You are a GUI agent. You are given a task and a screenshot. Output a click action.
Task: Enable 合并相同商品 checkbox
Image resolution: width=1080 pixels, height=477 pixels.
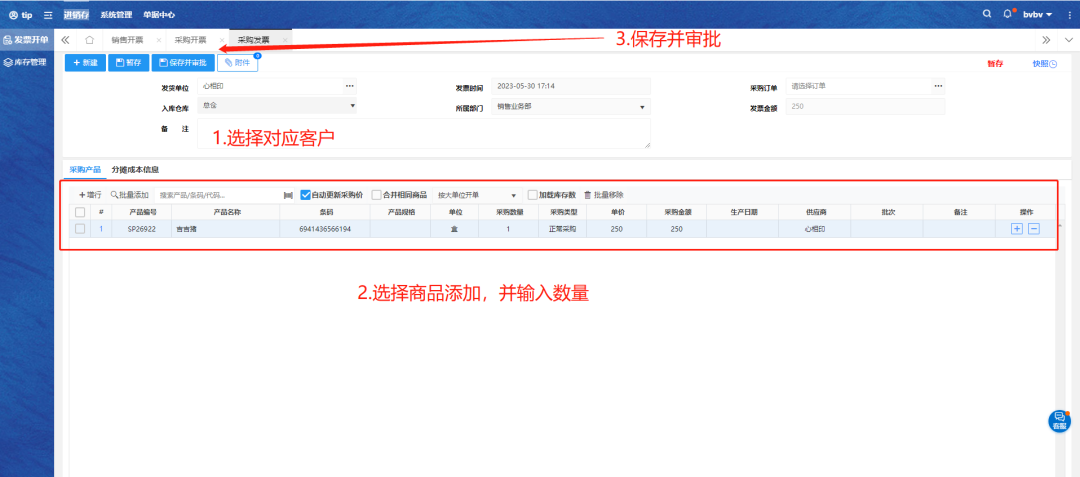[376, 195]
